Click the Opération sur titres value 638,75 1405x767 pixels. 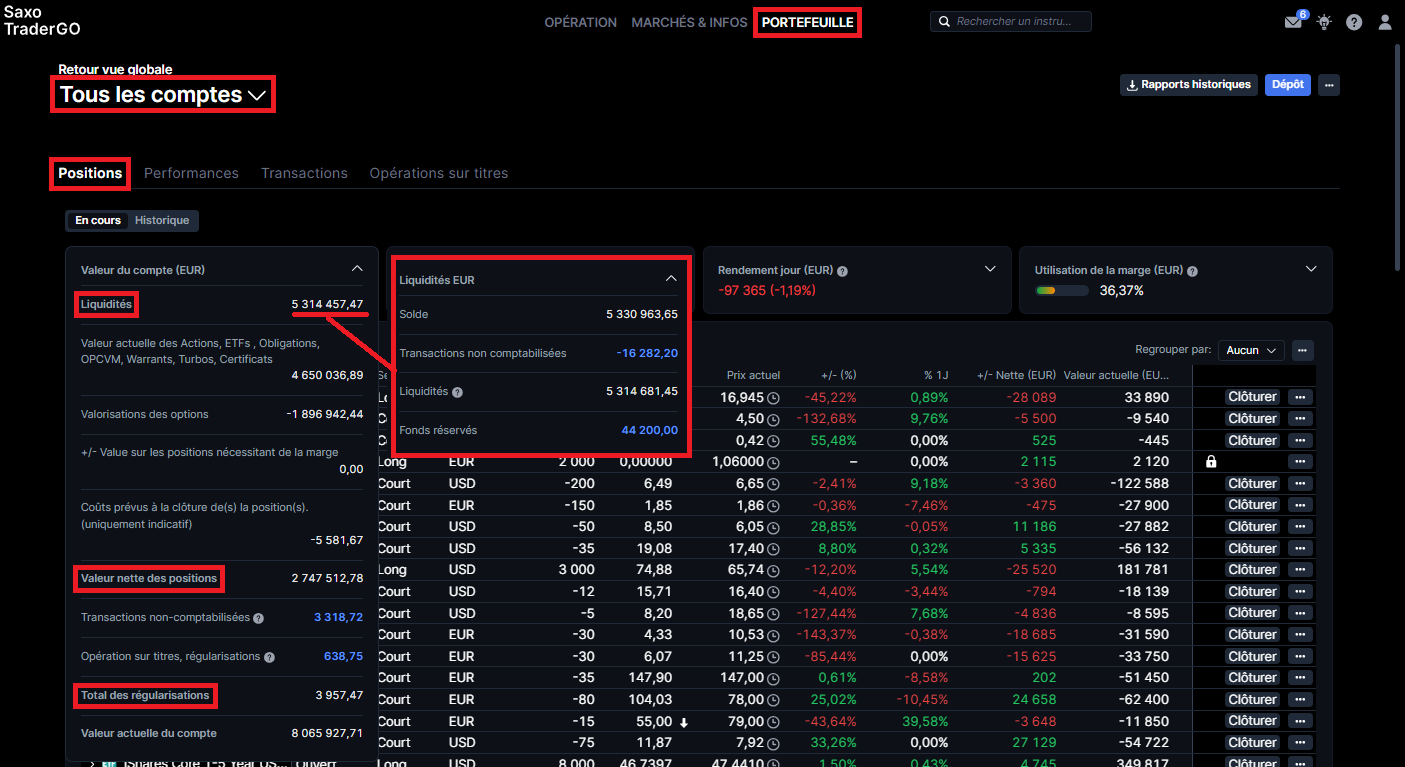pos(343,657)
